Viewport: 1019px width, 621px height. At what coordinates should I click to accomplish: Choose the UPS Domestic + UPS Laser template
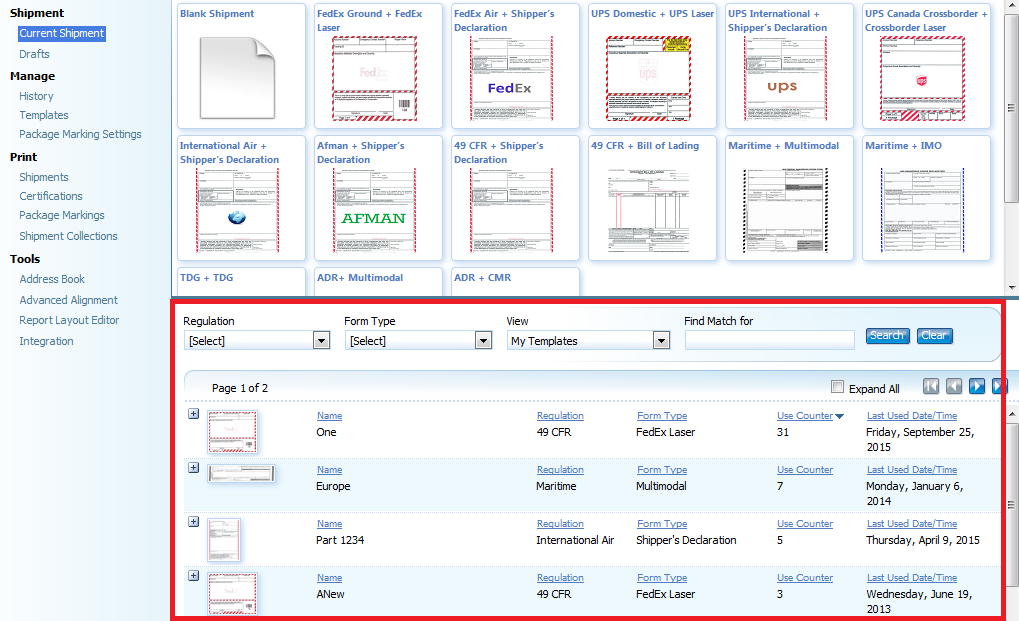(x=648, y=78)
